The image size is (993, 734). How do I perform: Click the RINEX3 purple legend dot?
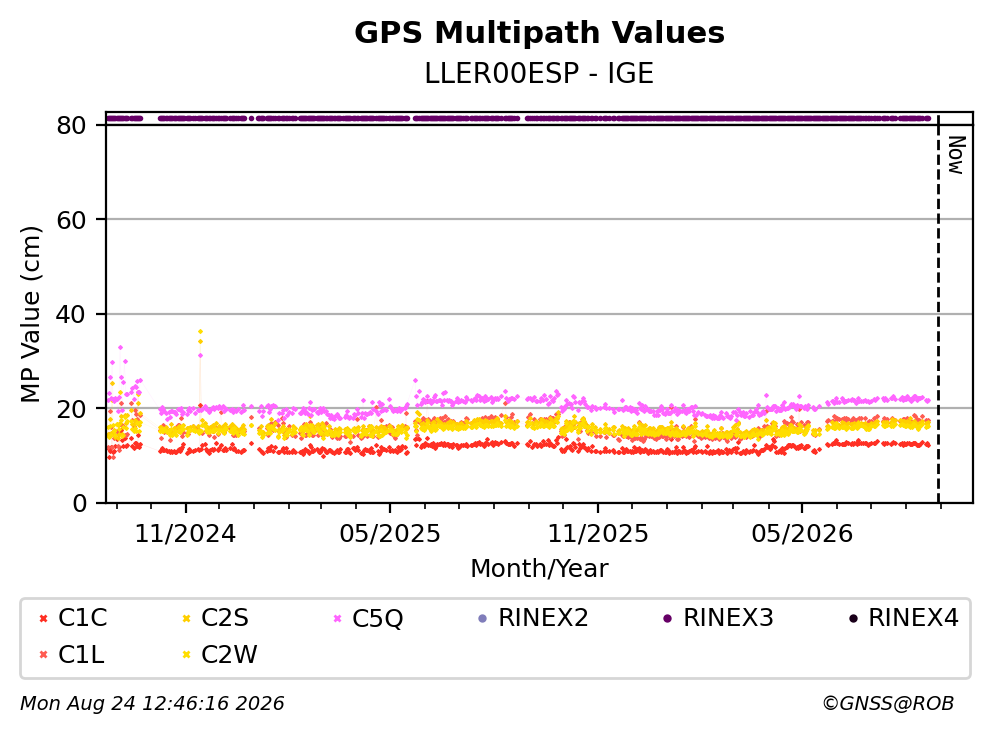tap(667, 618)
